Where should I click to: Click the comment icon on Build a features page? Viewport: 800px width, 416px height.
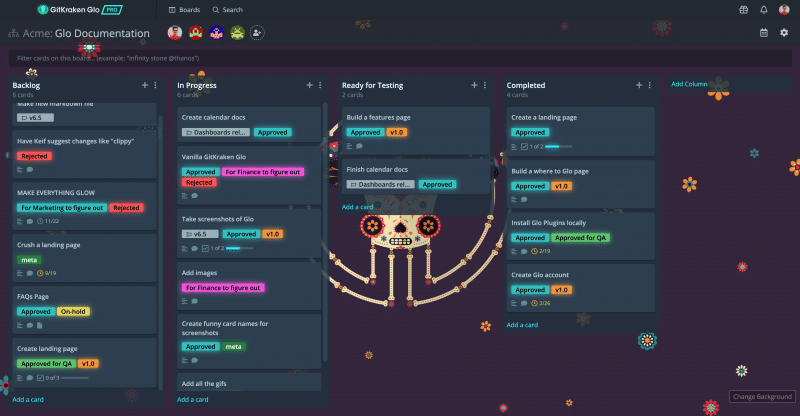coord(359,146)
